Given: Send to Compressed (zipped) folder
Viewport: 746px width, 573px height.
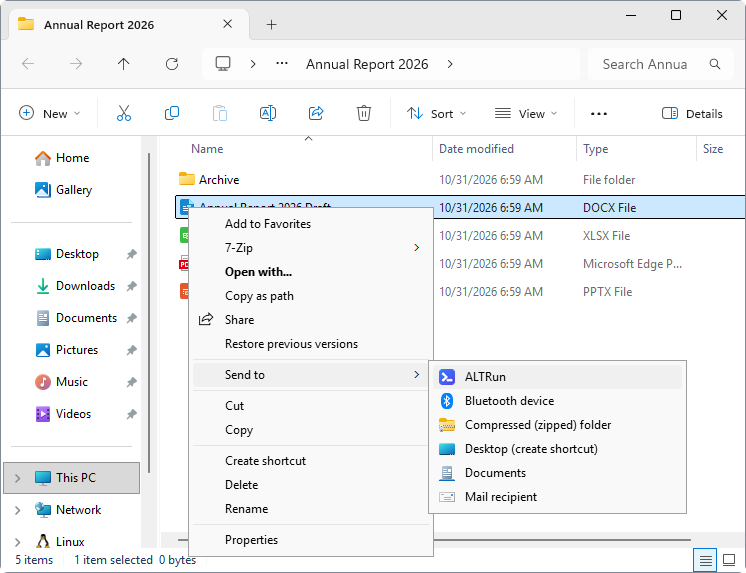Looking at the screenshot, I should point(557,425).
